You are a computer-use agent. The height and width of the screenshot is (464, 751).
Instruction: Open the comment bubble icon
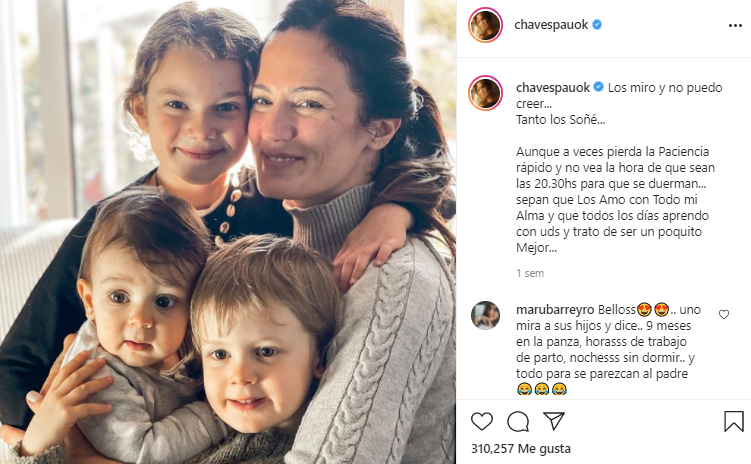(518, 421)
